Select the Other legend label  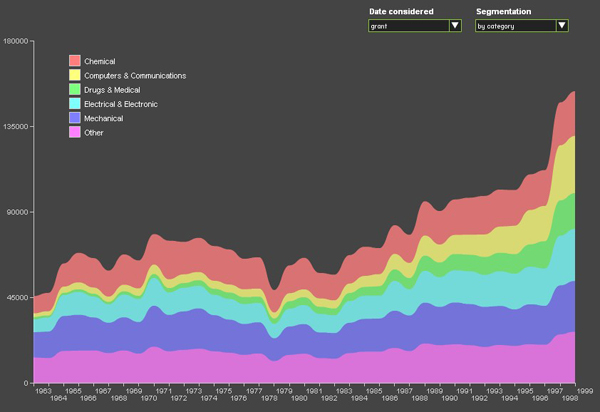(x=94, y=133)
